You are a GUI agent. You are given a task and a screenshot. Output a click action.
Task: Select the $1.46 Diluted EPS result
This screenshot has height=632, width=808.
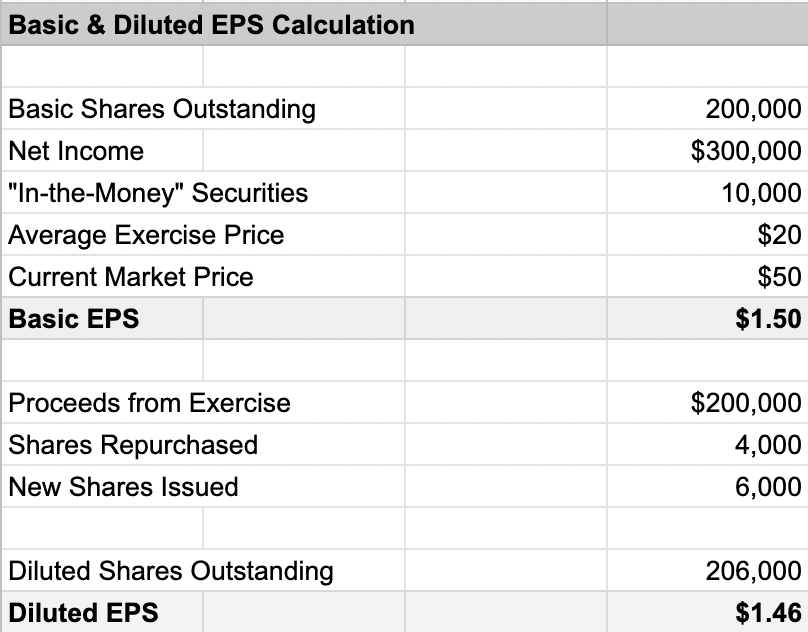coord(766,612)
